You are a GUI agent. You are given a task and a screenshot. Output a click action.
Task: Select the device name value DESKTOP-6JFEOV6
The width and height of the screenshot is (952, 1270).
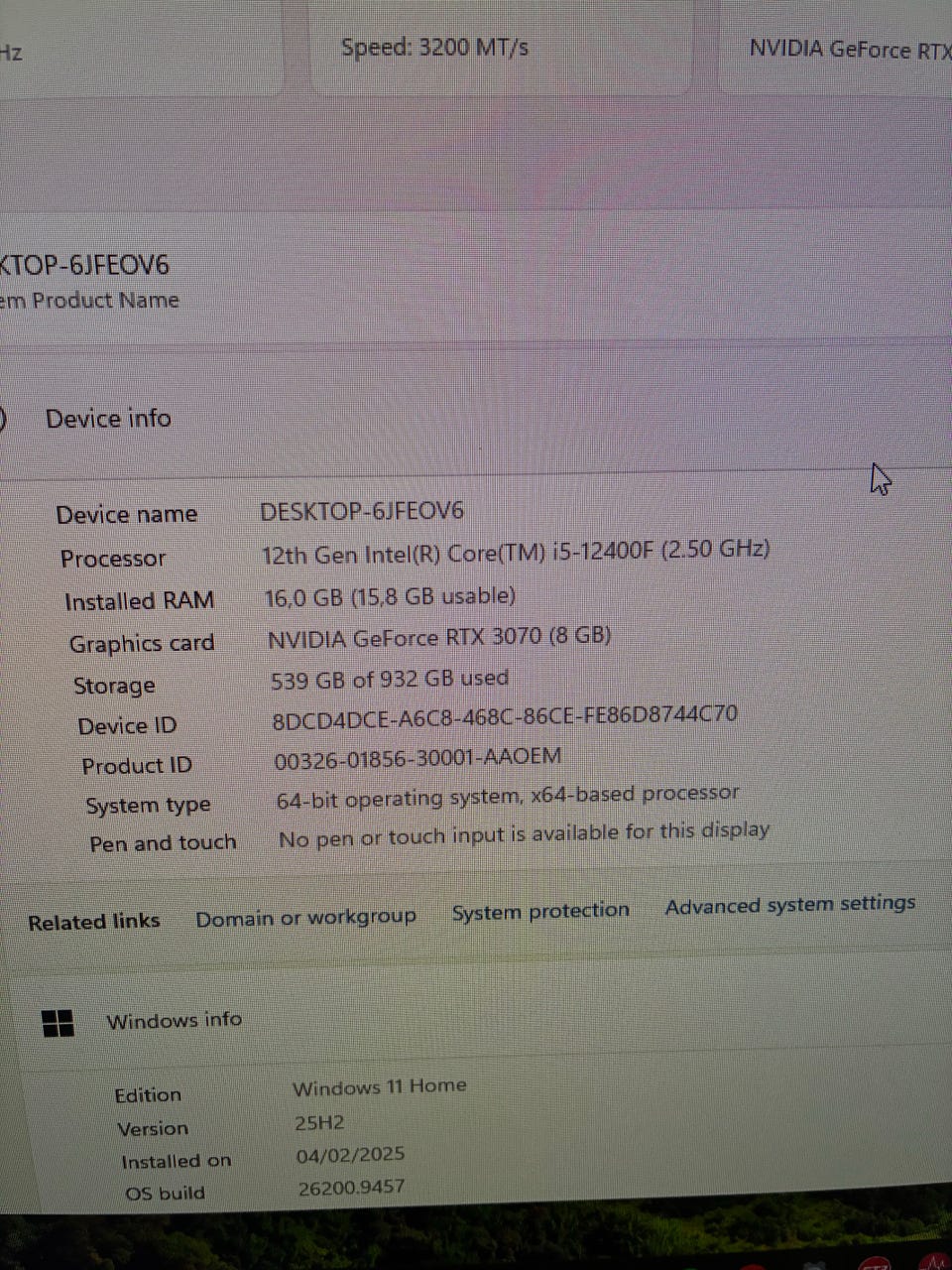[362, 511]
